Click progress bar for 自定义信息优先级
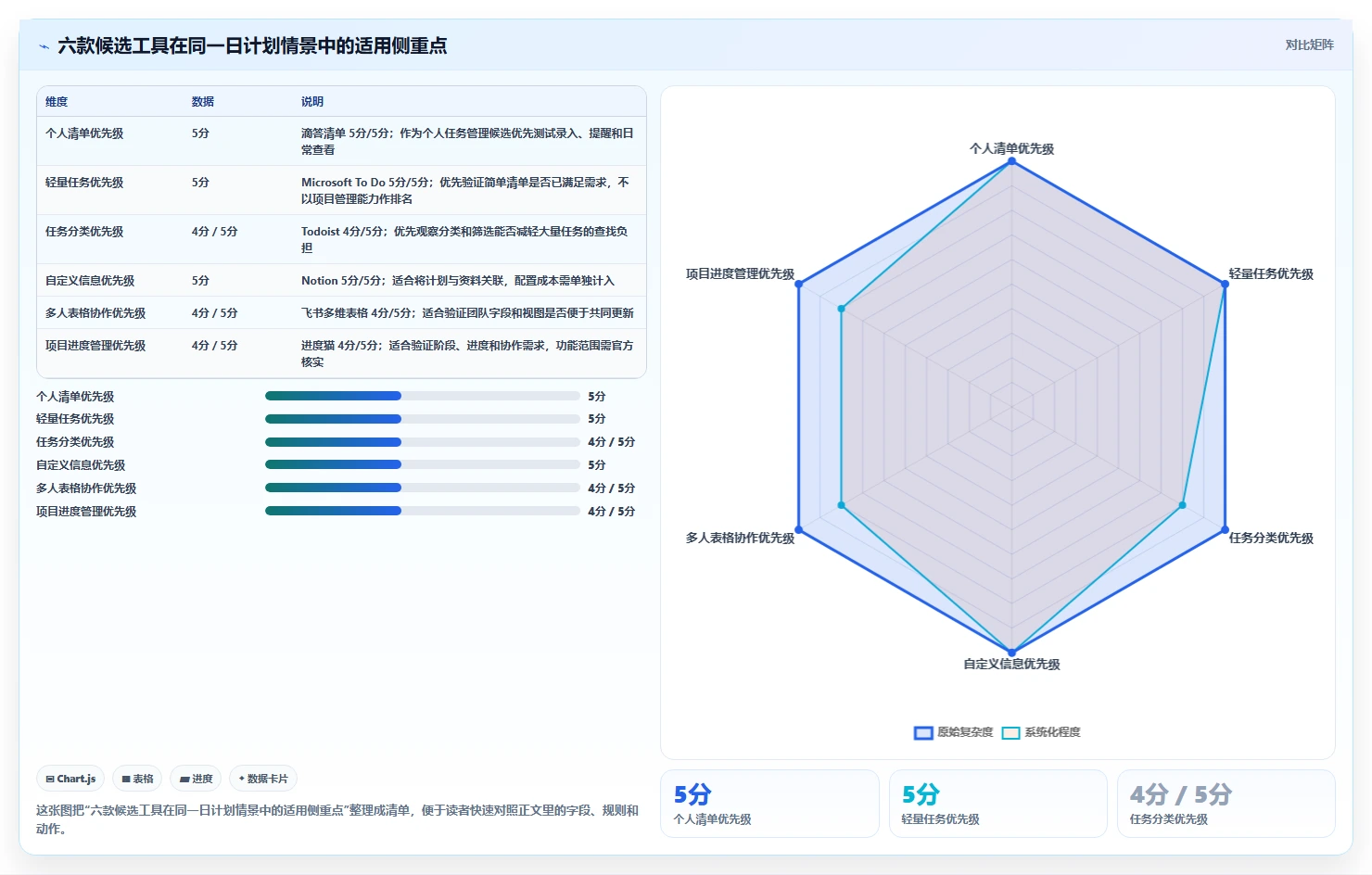The image size is (1372, 875). tap(423, 464)
